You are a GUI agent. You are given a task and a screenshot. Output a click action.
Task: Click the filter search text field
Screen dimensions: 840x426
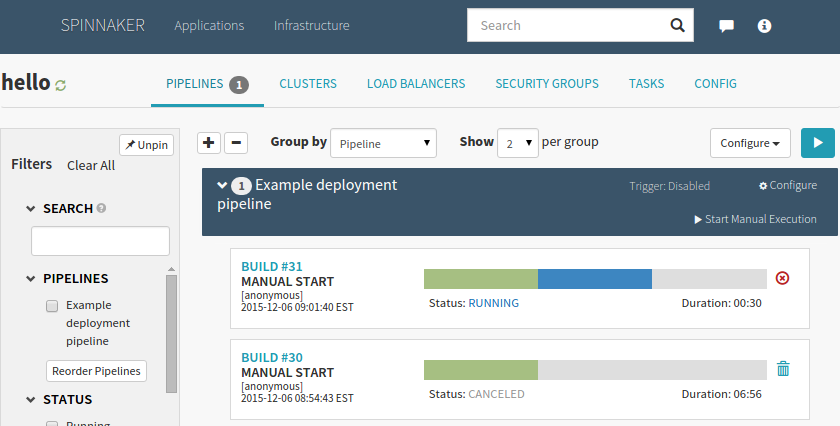100,241
